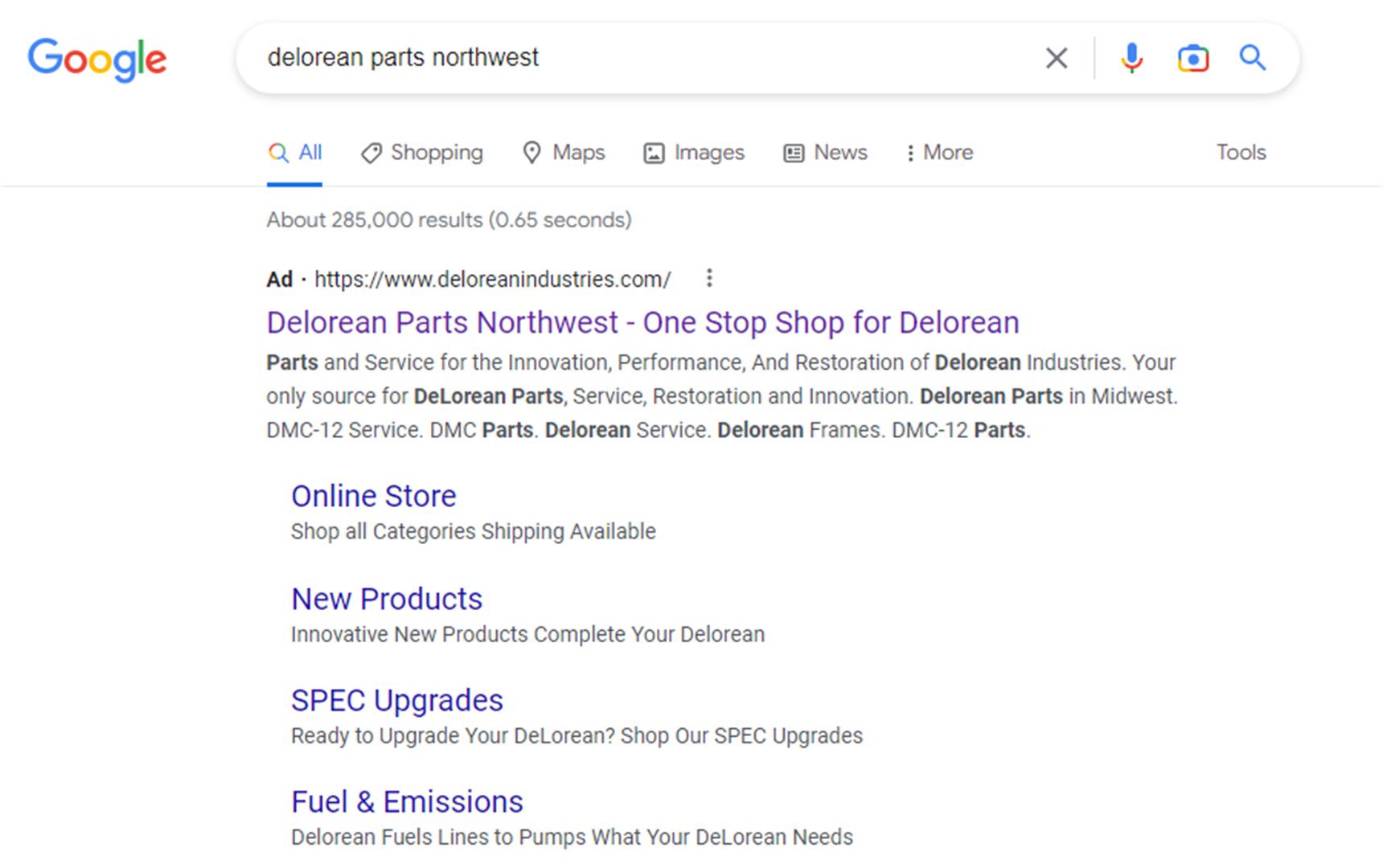
Task: Open the Tools options
Action: tap(1240, 153)
